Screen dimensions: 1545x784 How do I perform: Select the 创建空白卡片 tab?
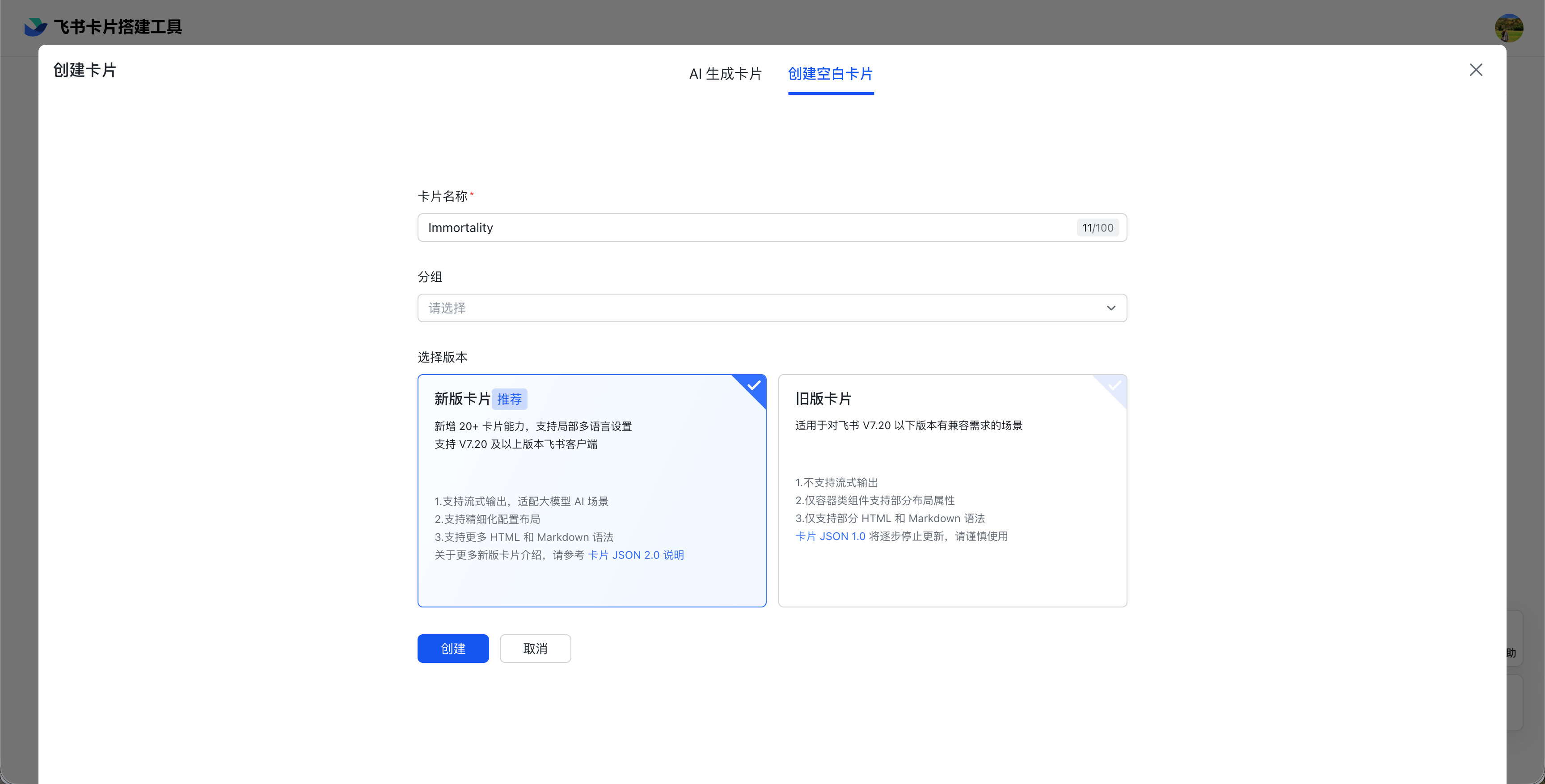830,74
